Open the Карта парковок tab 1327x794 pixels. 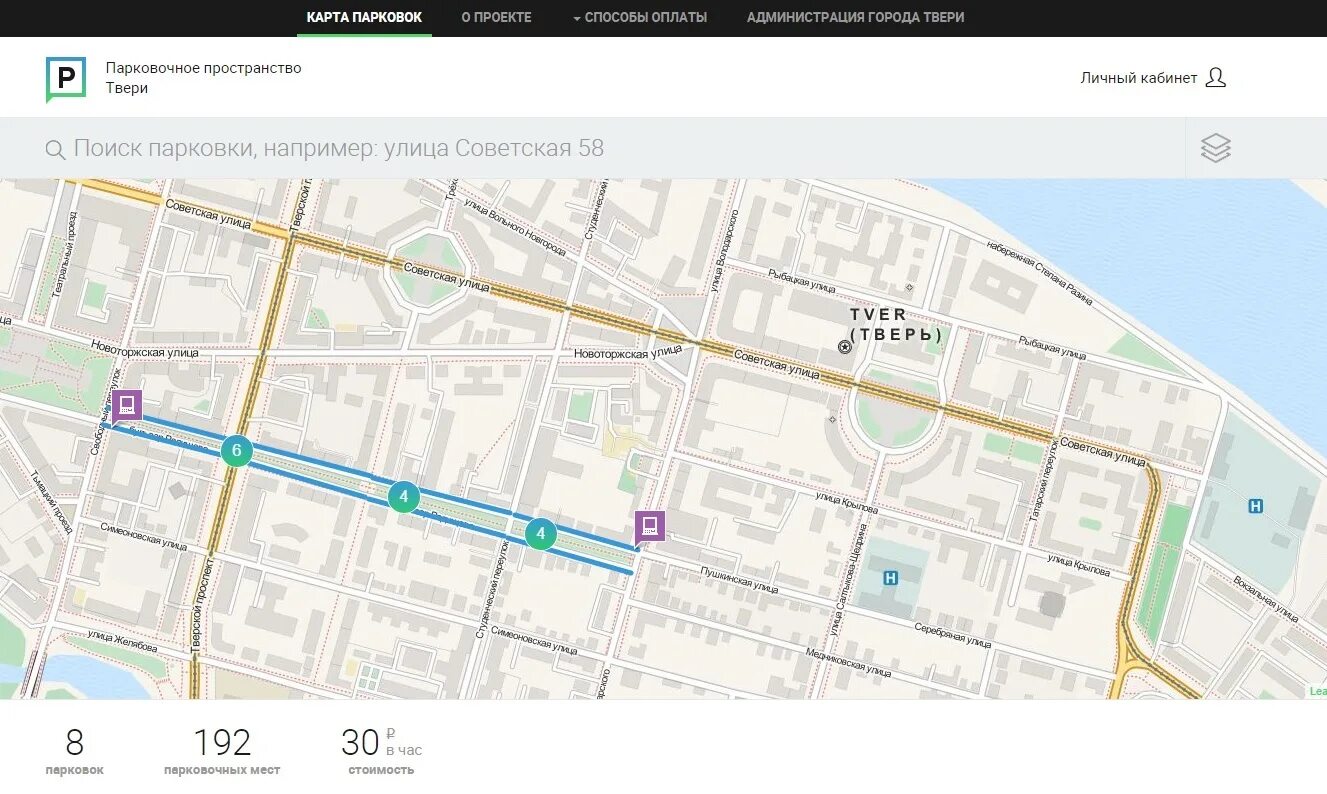coord(364,18)
